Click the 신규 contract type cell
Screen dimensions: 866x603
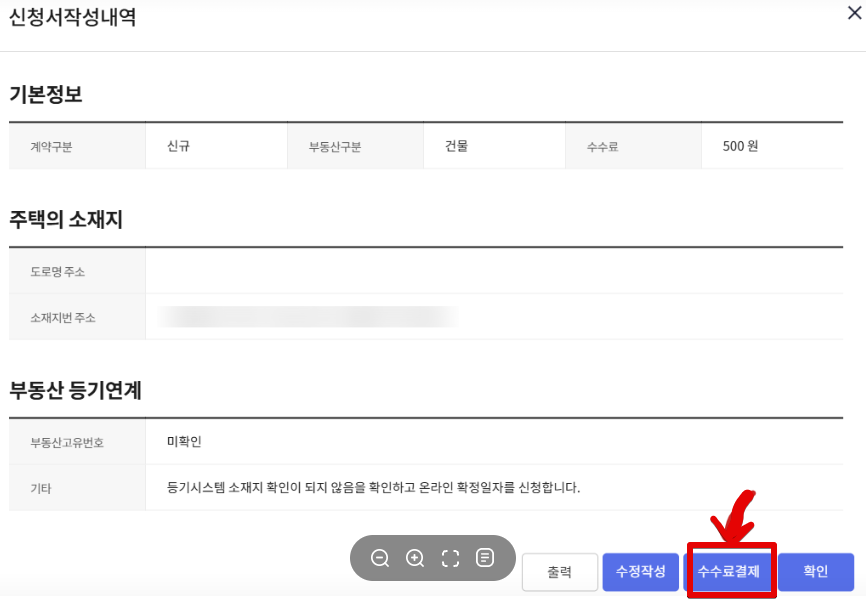216,145
